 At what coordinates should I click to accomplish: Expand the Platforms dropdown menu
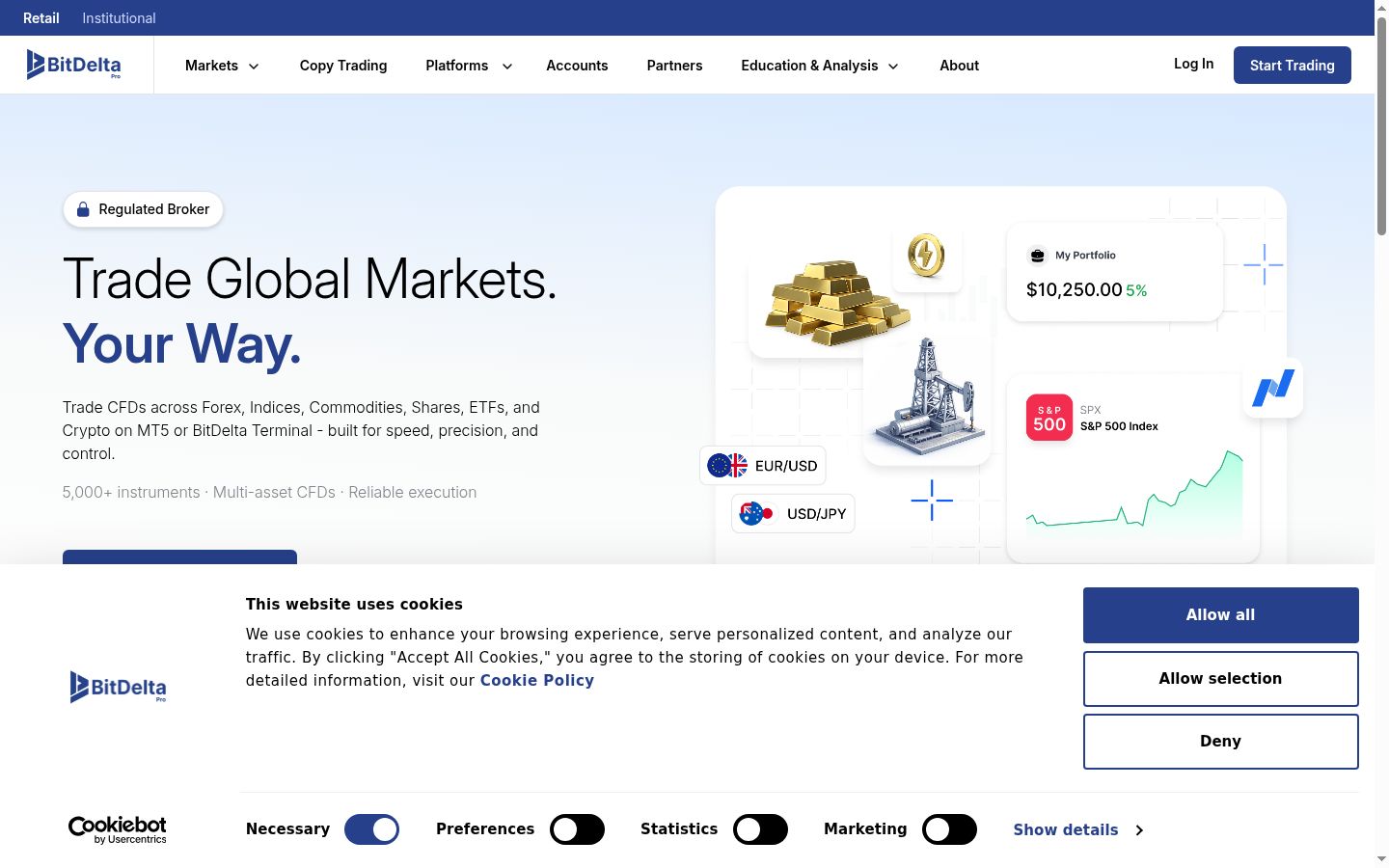click(x=469, y=66)
